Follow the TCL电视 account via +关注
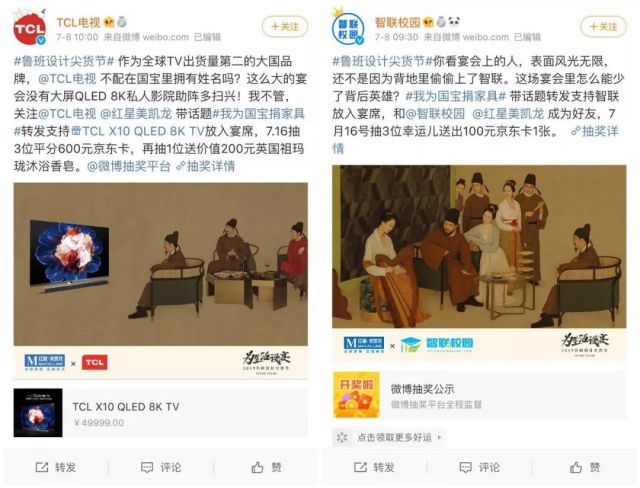Screen dimensions: 640x488 click(x=285, y=27)
